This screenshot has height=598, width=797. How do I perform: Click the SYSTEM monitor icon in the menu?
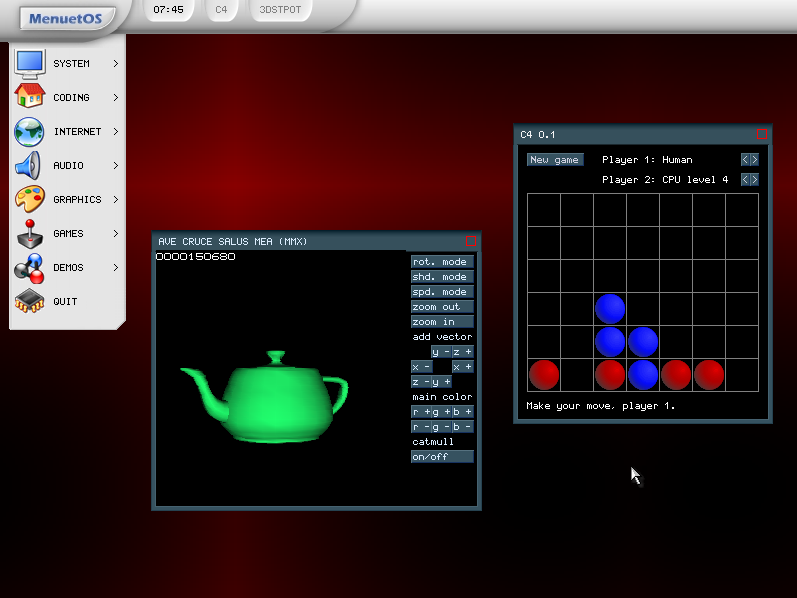pos(29,64)
